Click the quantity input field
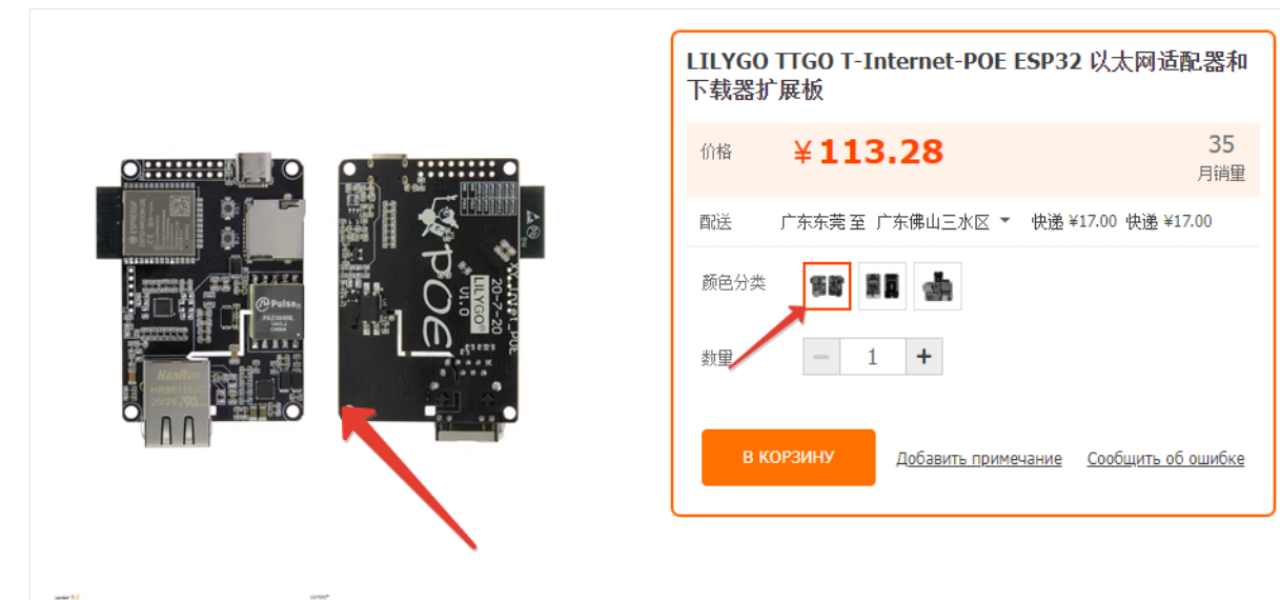 (x=873, y=356)
